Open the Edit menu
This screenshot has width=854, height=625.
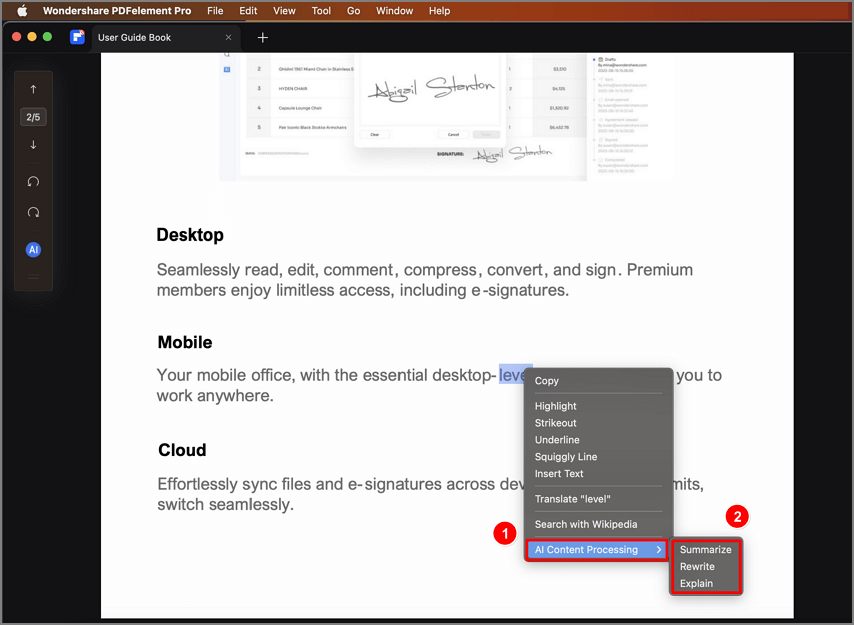point(248,10)
